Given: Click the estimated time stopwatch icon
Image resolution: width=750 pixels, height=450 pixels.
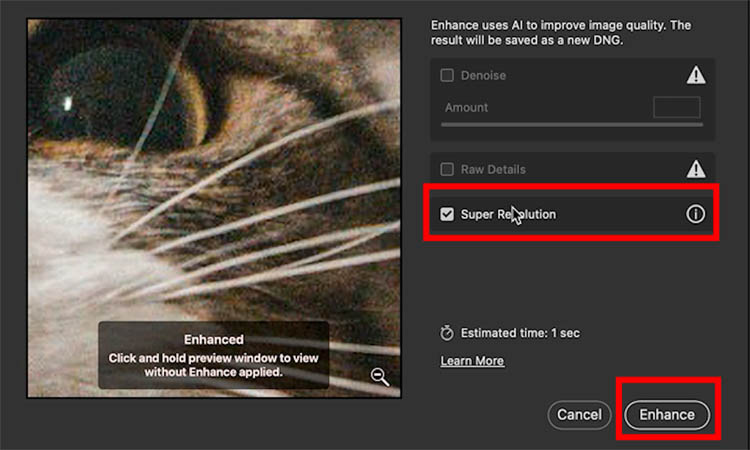Looking at the screenshot, I should tap(447, 333).
